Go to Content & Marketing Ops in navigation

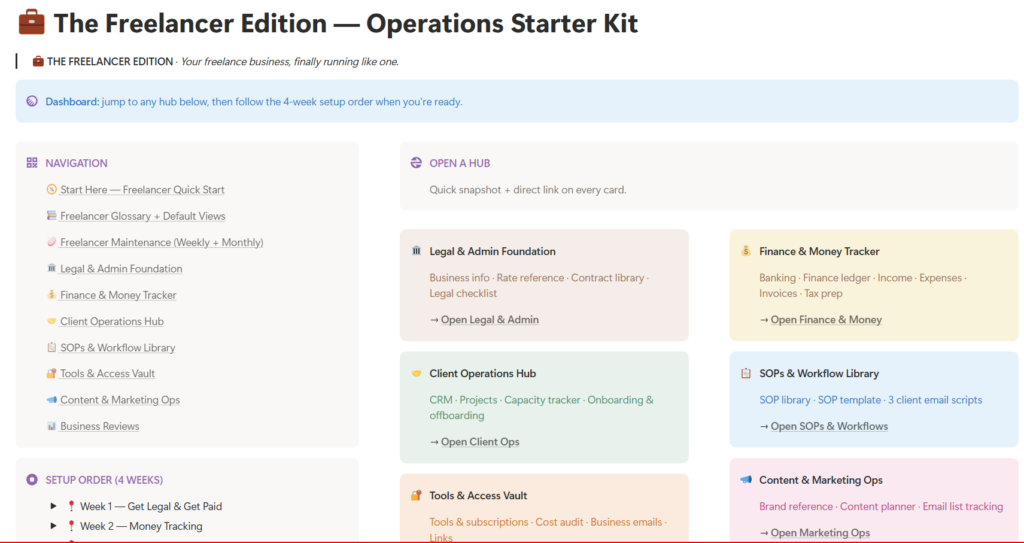[120, 400]
